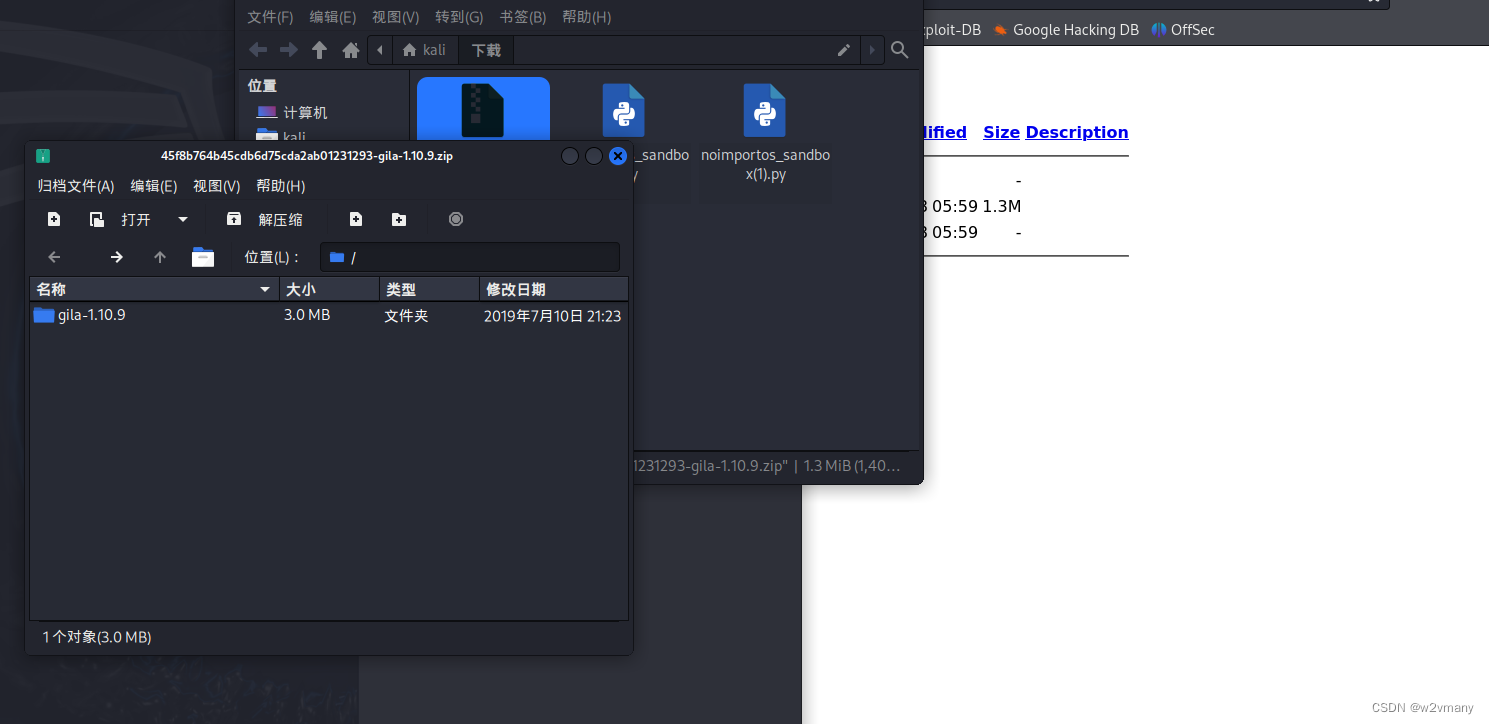Open the 归档文件(A) menu
This screenshot has height=724, width=1489.
click(76, 186)
